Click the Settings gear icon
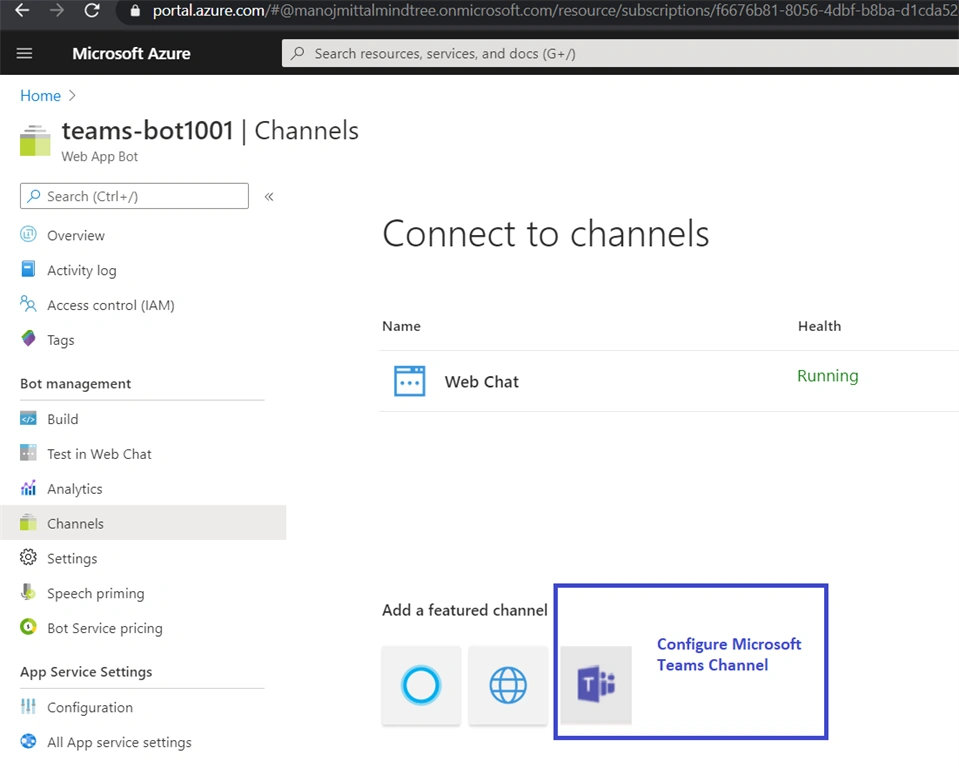Viewport: 959px width, 768px height. 28,557
